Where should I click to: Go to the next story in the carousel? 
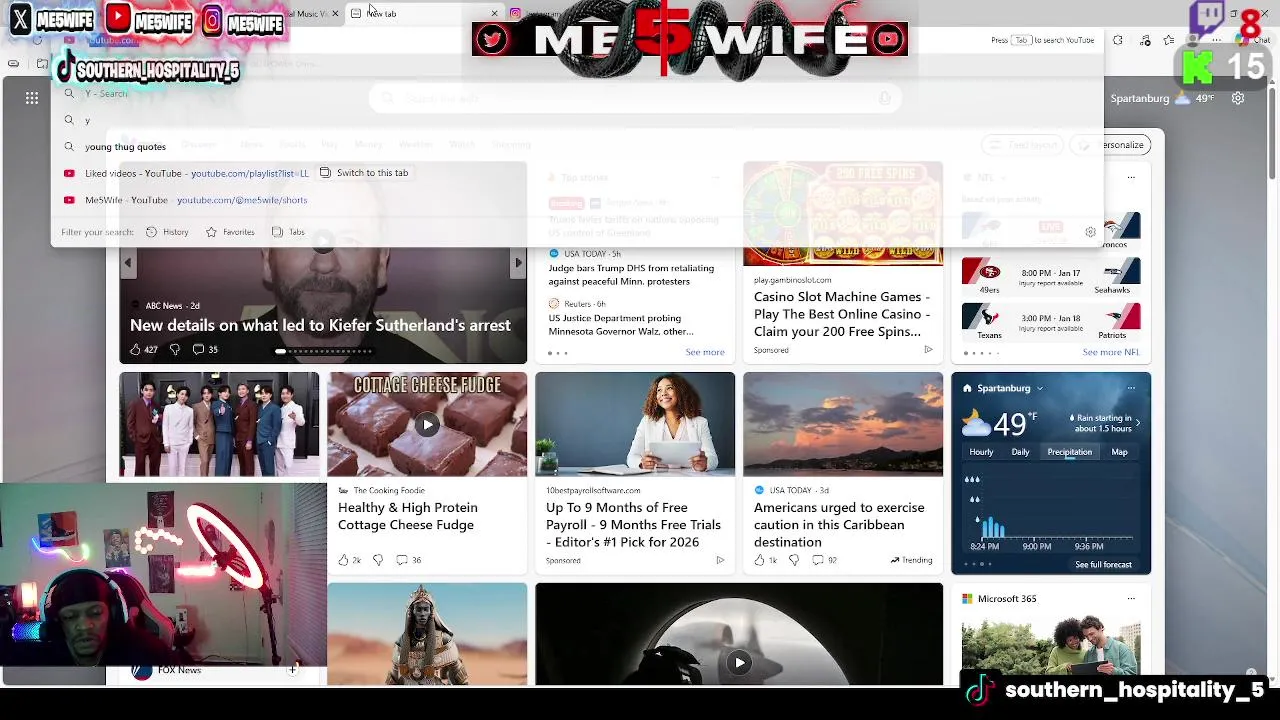pos(518,263)
